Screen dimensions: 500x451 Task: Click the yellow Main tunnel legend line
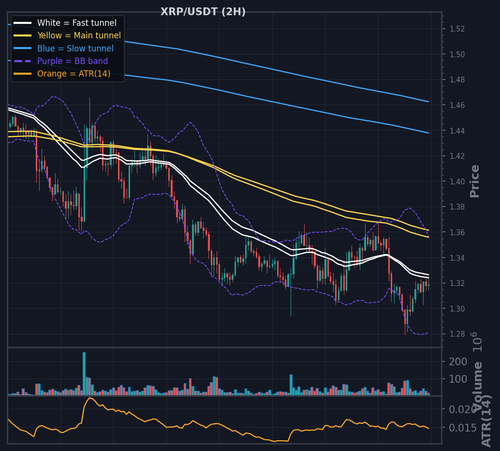22,36
